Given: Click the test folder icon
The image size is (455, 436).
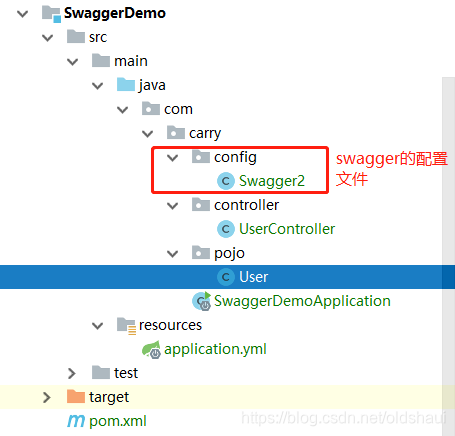Looking at the screenshot, I should [101, 373].
